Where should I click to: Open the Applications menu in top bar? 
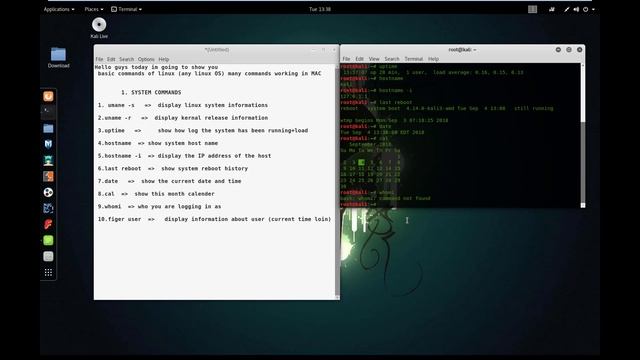pyautogui.click(x=59, y=9)
